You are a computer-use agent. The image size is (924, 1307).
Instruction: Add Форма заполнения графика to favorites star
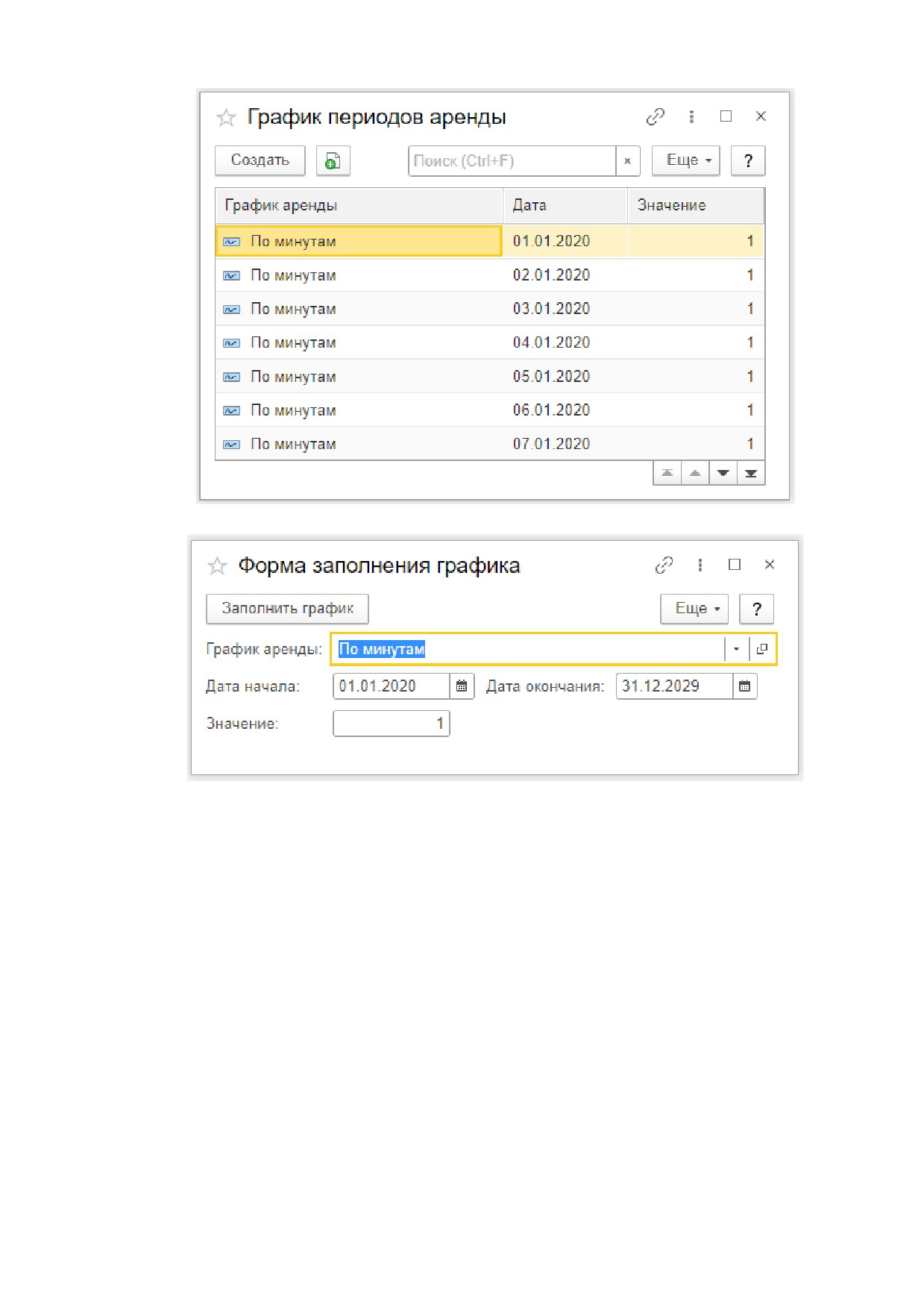pos(217,566)
